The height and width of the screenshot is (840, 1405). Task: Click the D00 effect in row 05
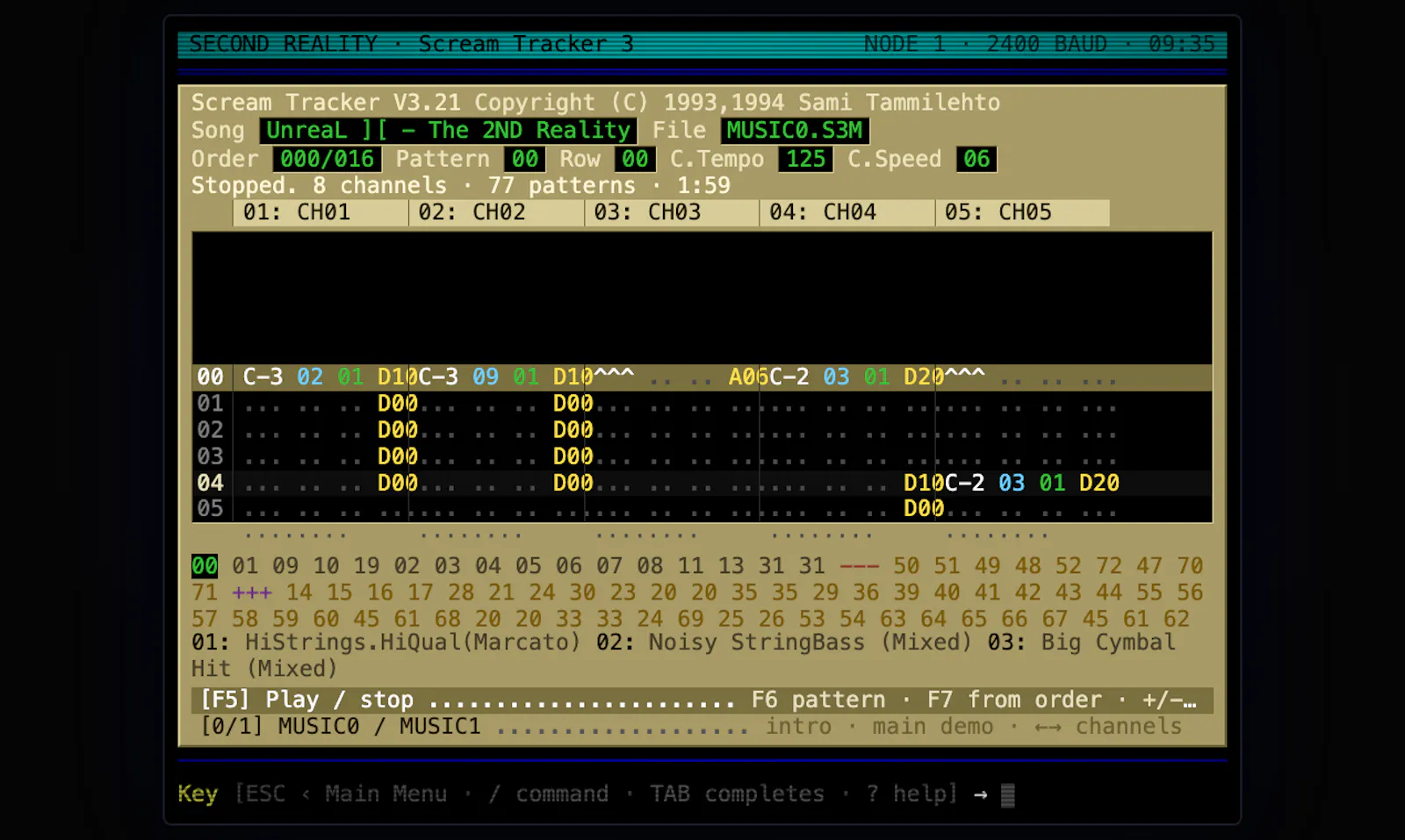pyautogui.click(x=924, y=509)
